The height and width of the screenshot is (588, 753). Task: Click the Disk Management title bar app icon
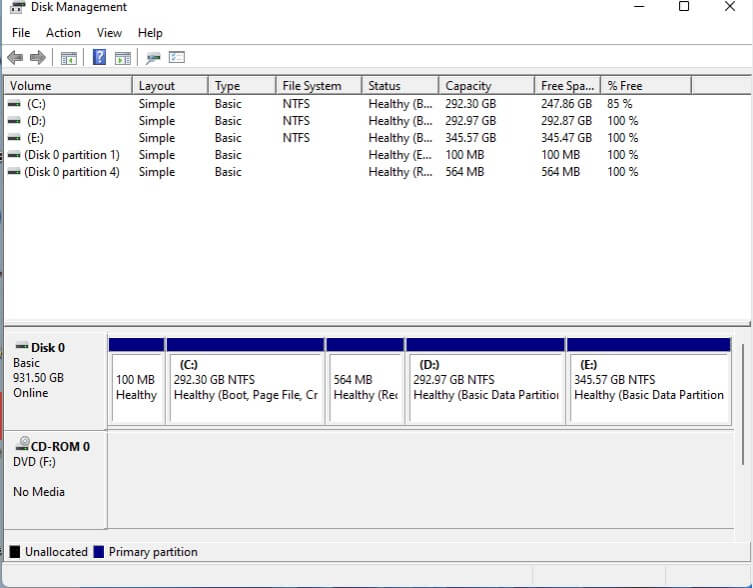click(17, 7)
